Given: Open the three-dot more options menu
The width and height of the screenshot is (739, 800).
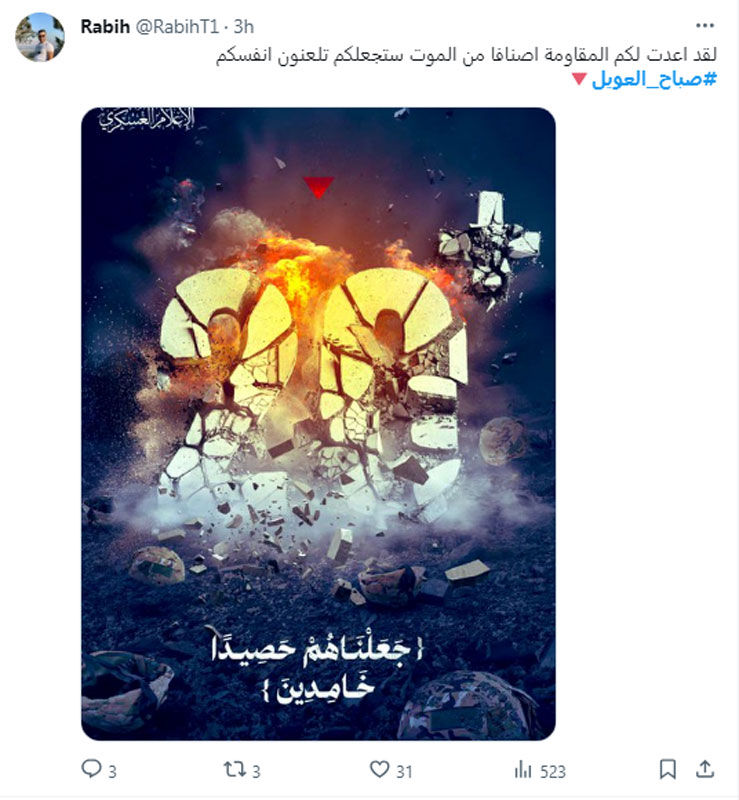Looking at the screenshot, I should pyautogui.click(x=705, y=26).
